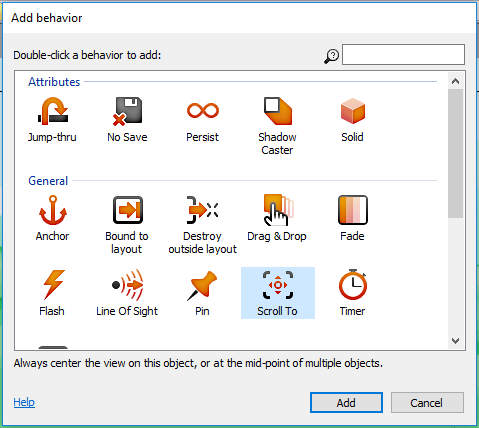
Task: Cancel the Add behavior dialog
Action: tap(427, 403)
